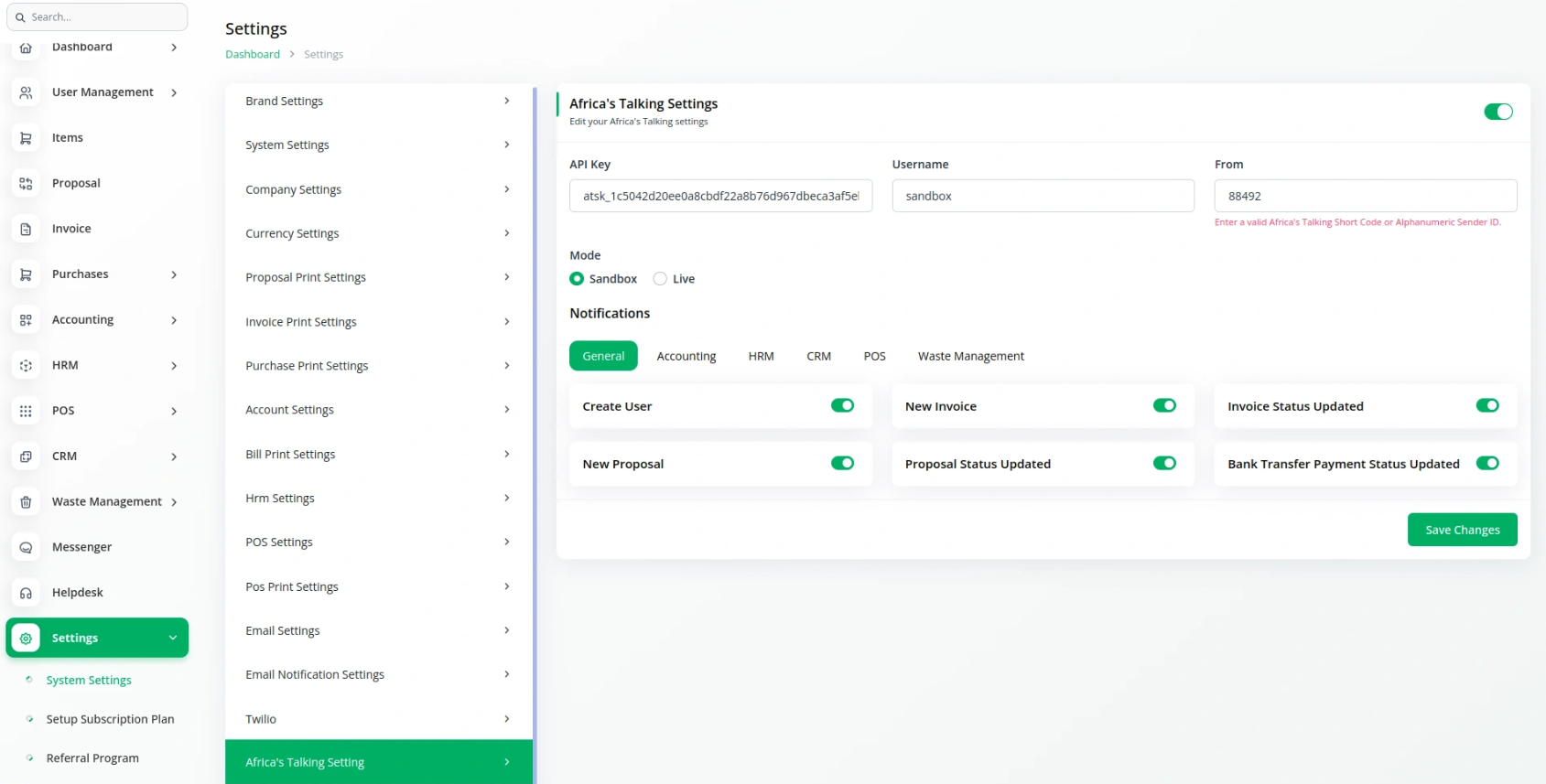This screenshot has height=784, width=1546.
Task: Click the search magnifier icon
Action: [20, 17]
